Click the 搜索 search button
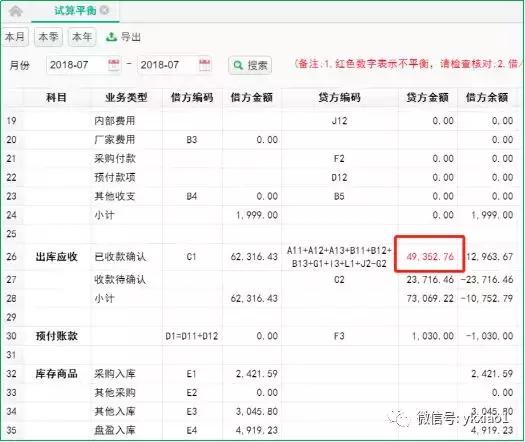The height and width of the screenshot is (442, 525). (x=250, y=65)
